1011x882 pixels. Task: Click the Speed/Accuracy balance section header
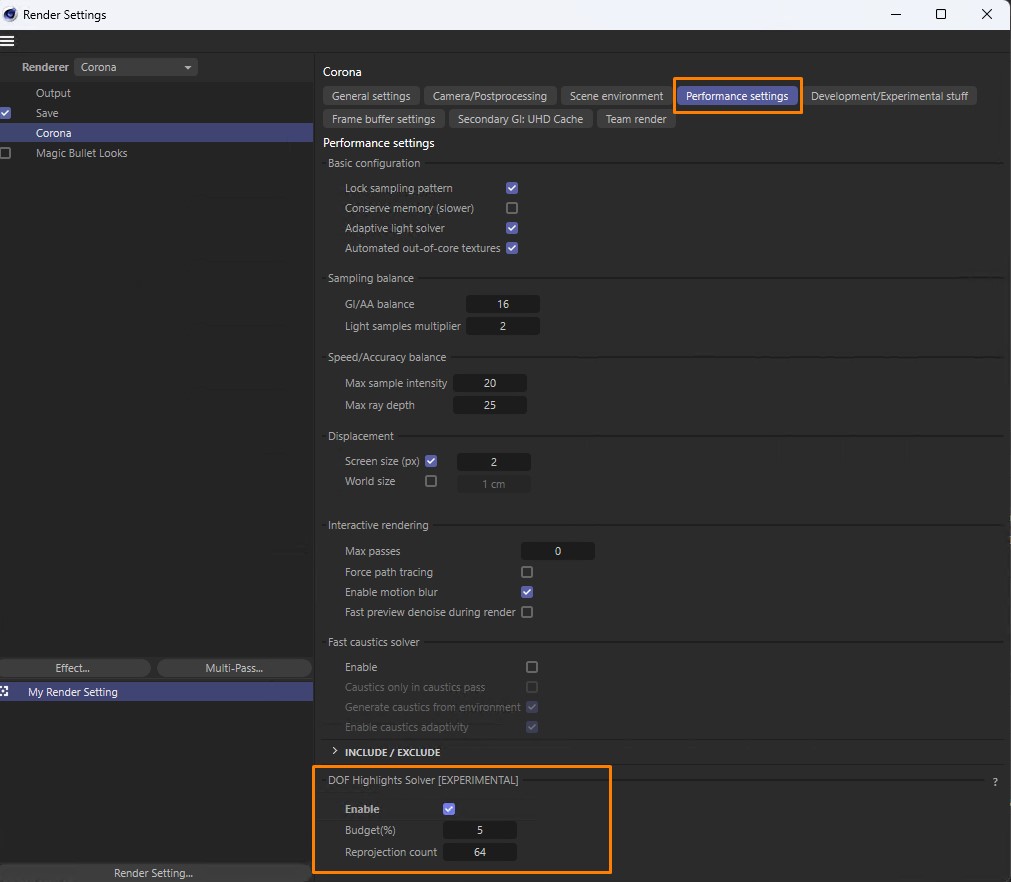coord(387,357)
